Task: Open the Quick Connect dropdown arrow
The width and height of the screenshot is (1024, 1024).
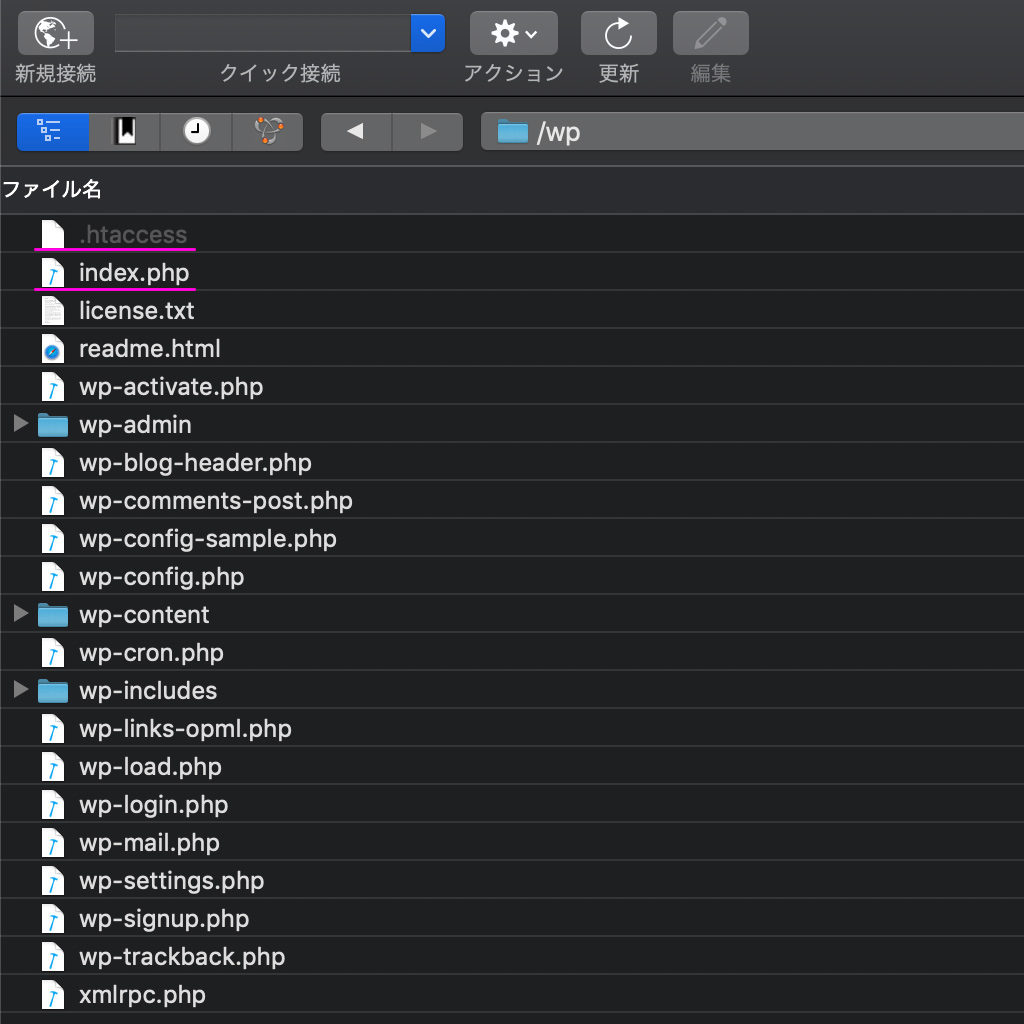Action: tap(428, 33)
